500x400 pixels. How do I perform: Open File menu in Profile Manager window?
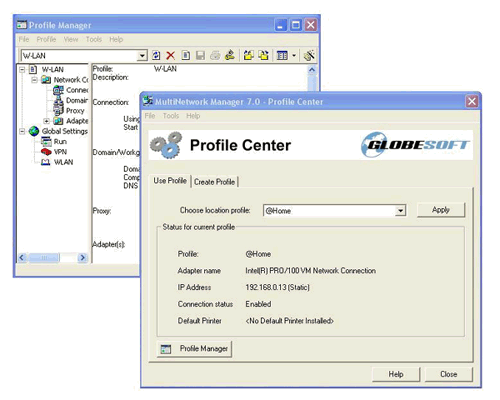pos(24,39)
